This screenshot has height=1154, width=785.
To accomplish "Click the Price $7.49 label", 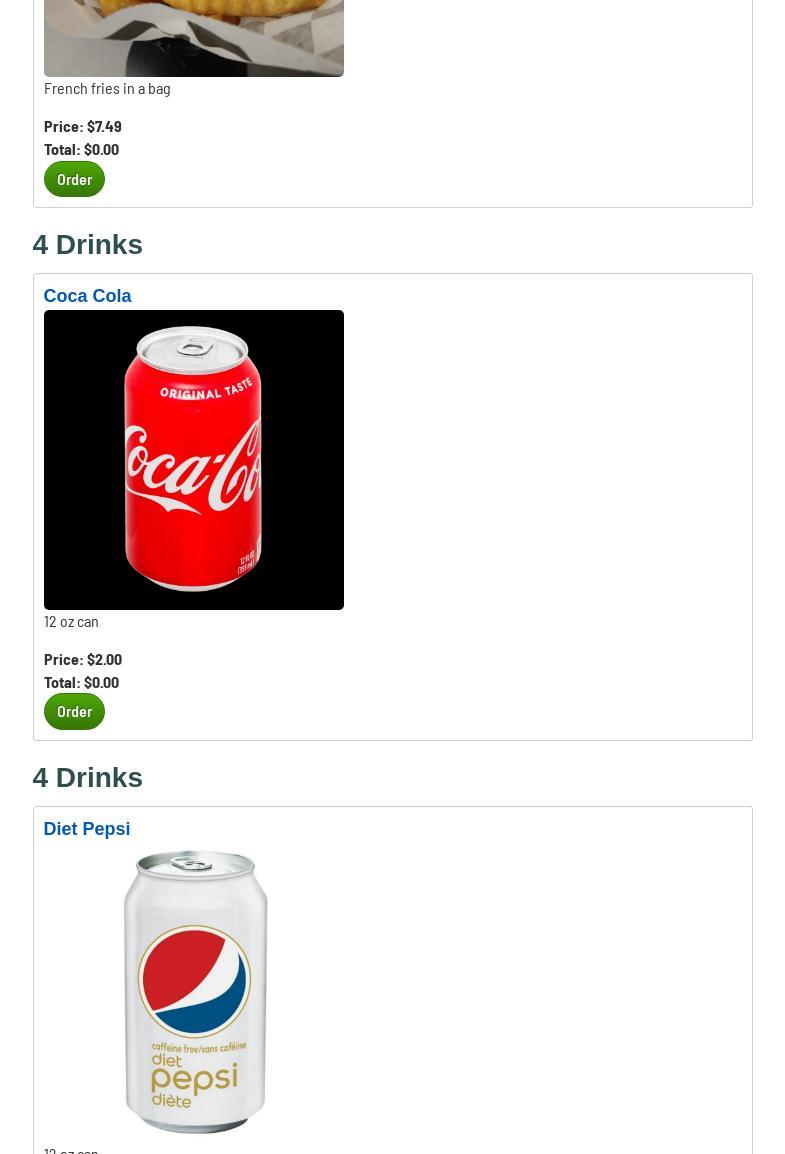I will coord(83,127).
